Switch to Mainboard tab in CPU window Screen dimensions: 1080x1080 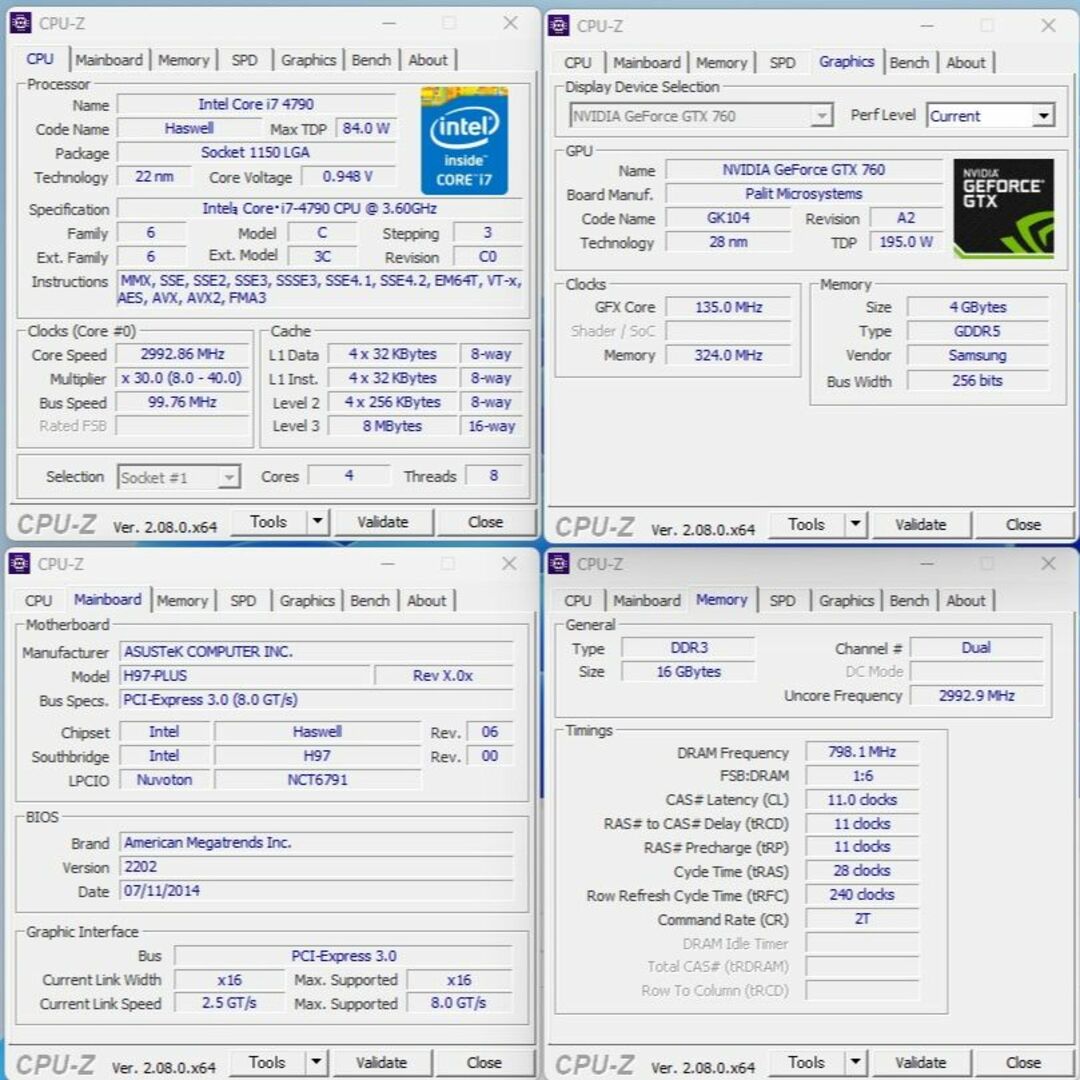click(109, 60)
